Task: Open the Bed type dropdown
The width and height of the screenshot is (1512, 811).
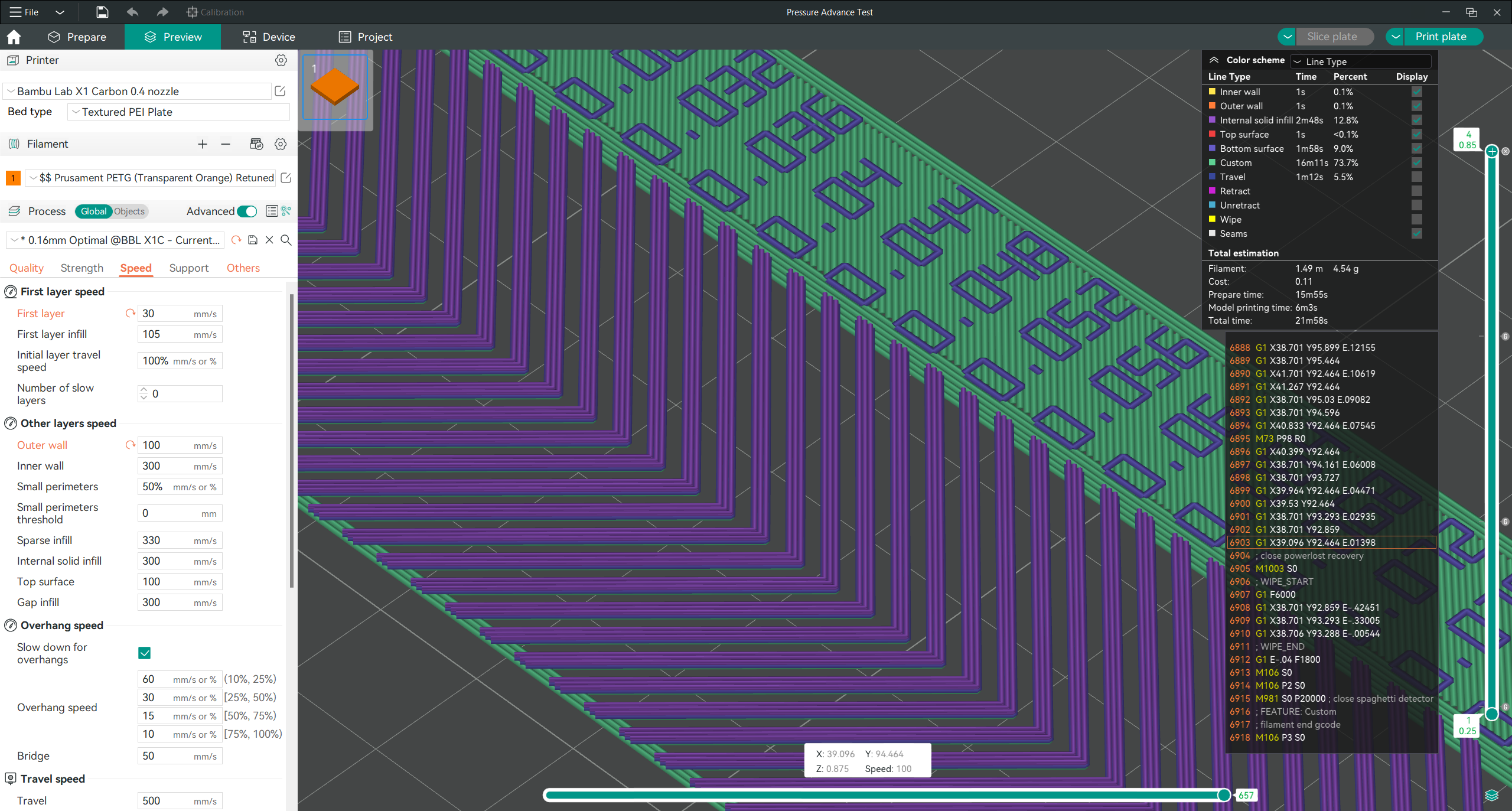Action: (x=178, y=112)
